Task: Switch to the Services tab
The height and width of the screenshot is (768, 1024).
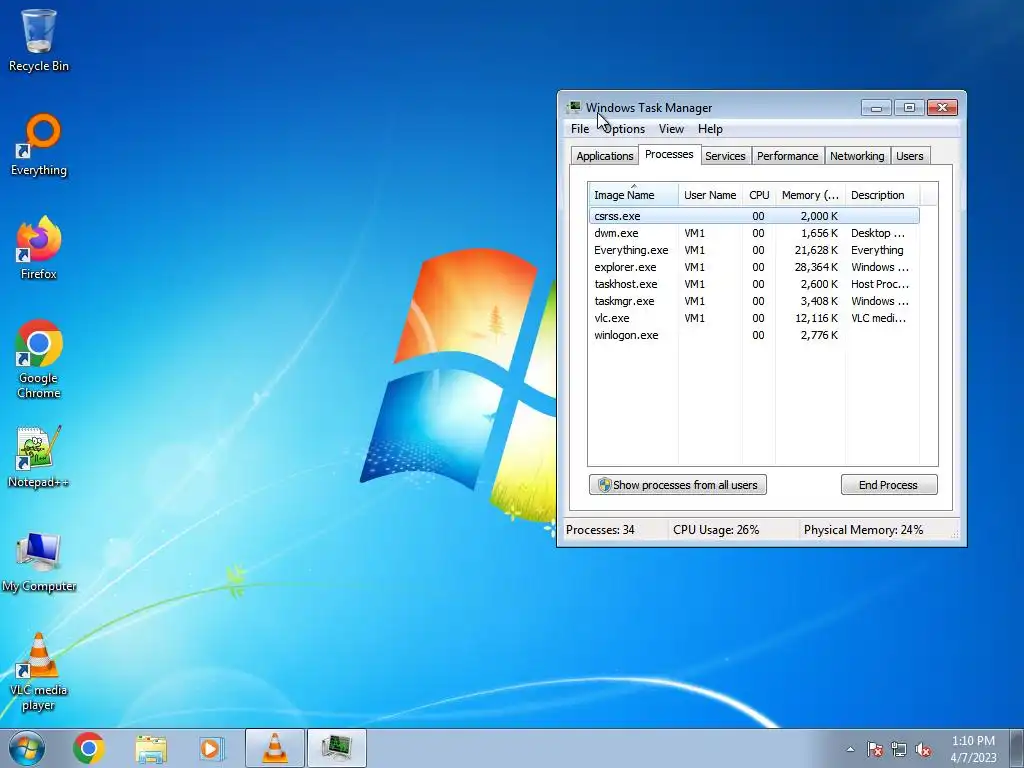Action: (x=725, y=156)
